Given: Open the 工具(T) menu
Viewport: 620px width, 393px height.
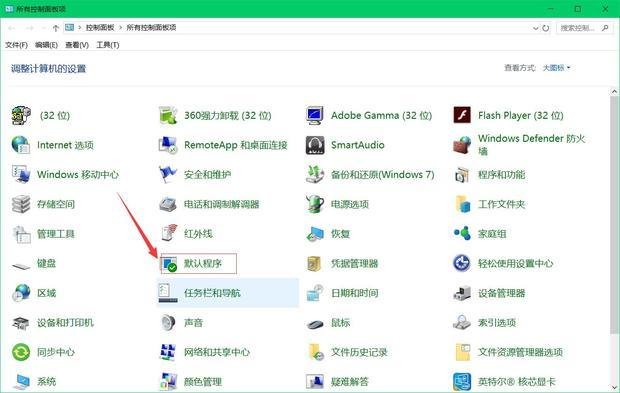Looking at the screenshot, I should 108,45.
